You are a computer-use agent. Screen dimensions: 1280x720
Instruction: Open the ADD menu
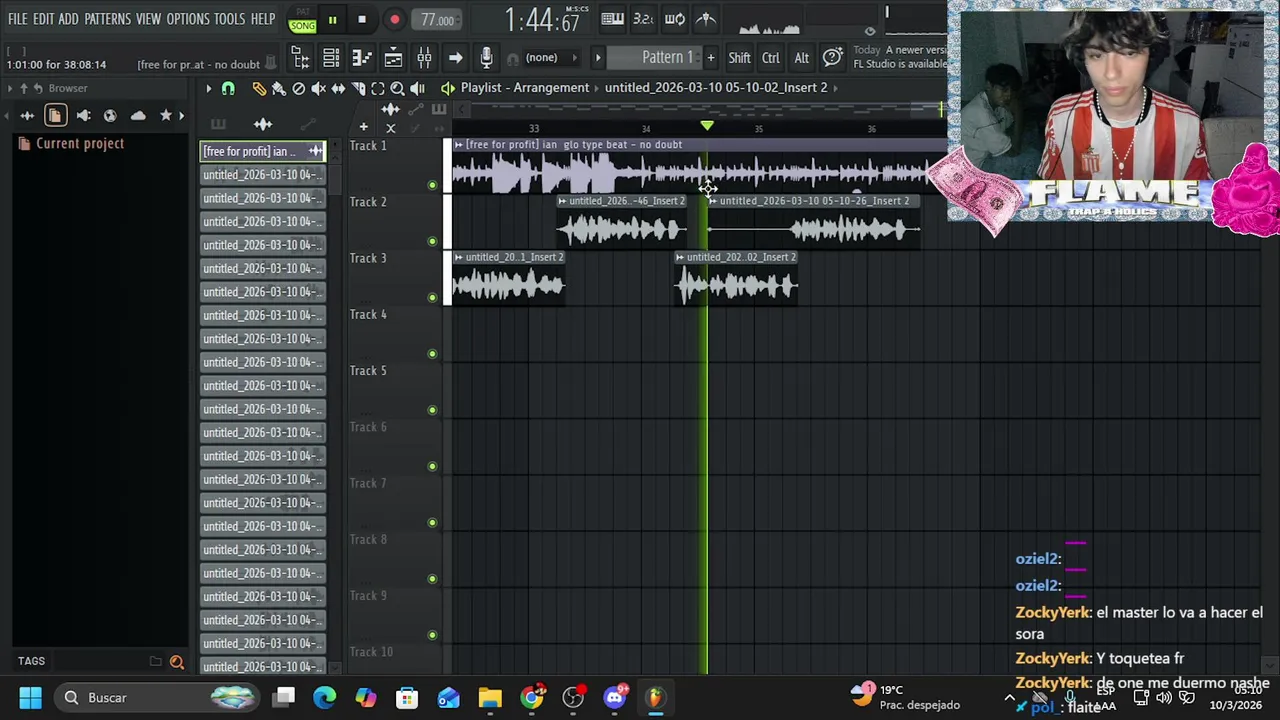pos(68,19)
